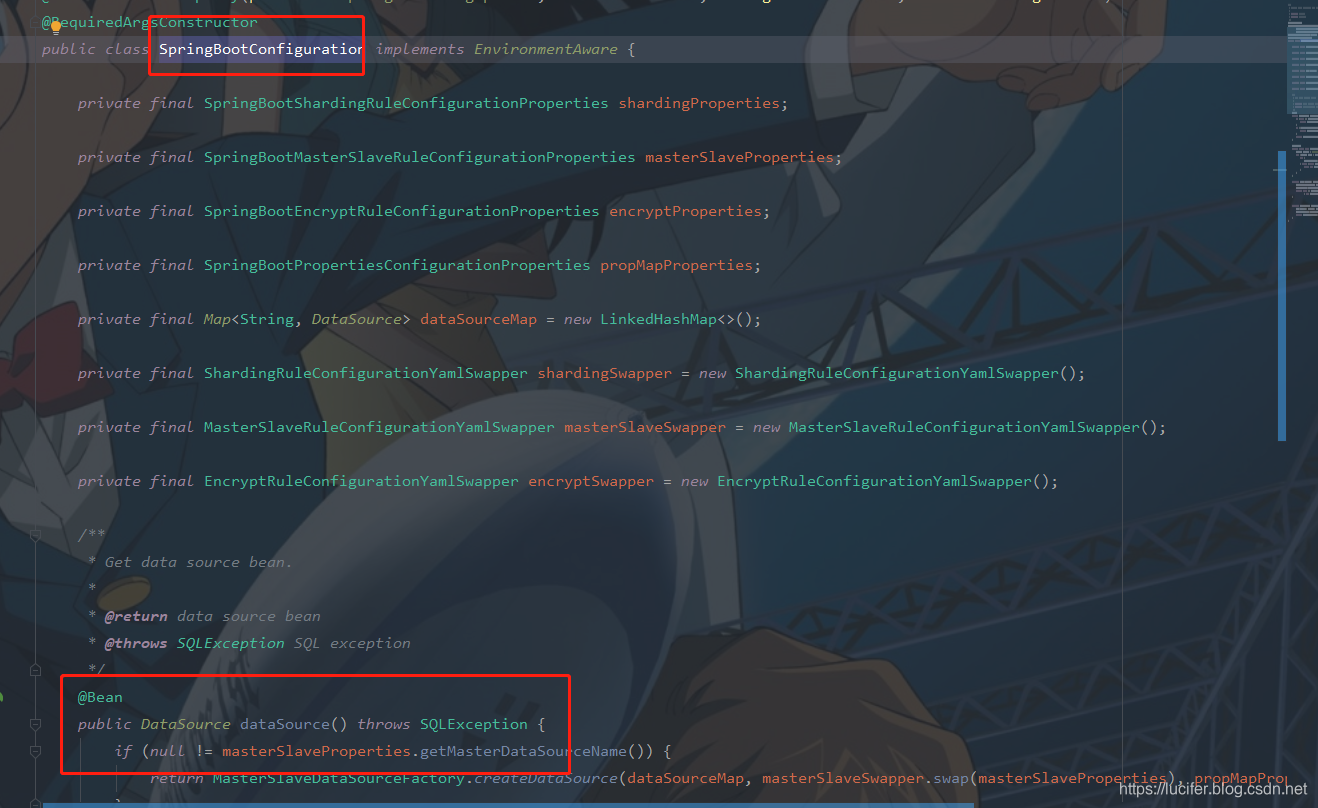The height and width of the screenshot is (808, 1318).
Task: Click the @RequiredArgsConstructor annotation
Action: 149,22
